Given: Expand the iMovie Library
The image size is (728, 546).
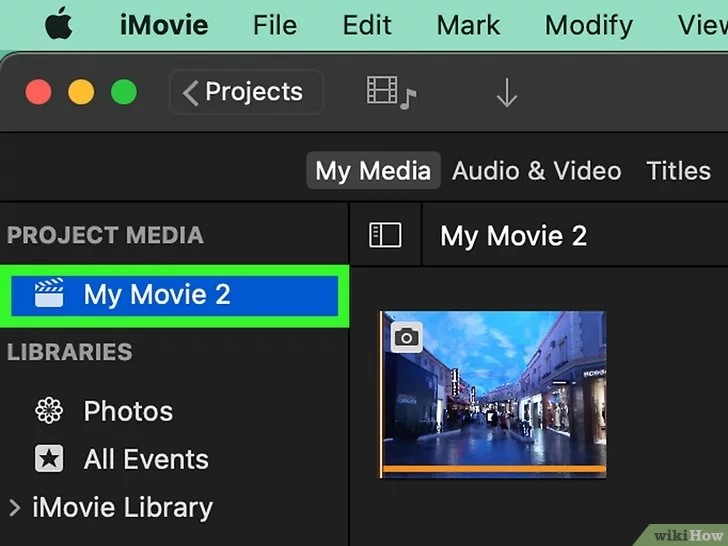Looking at the screenshot, I should [15, 507].
